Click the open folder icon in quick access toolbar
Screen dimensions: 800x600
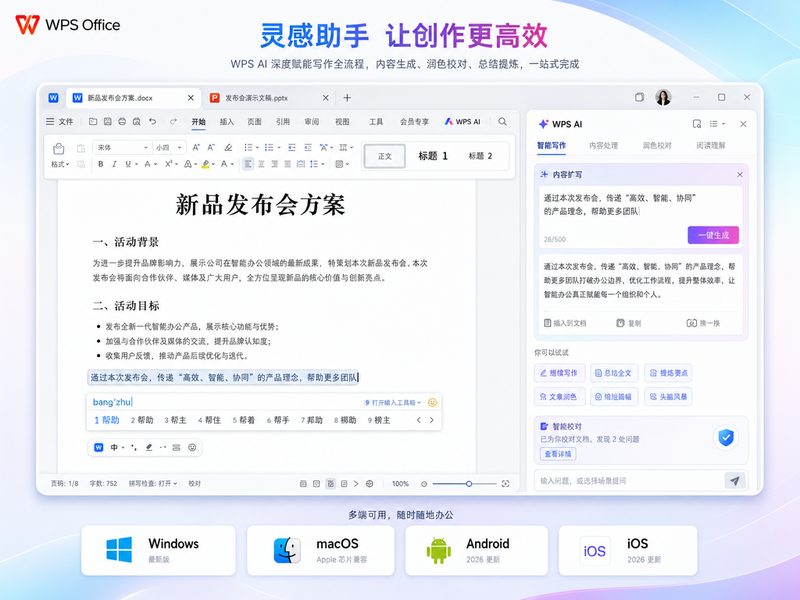[93, 121]
